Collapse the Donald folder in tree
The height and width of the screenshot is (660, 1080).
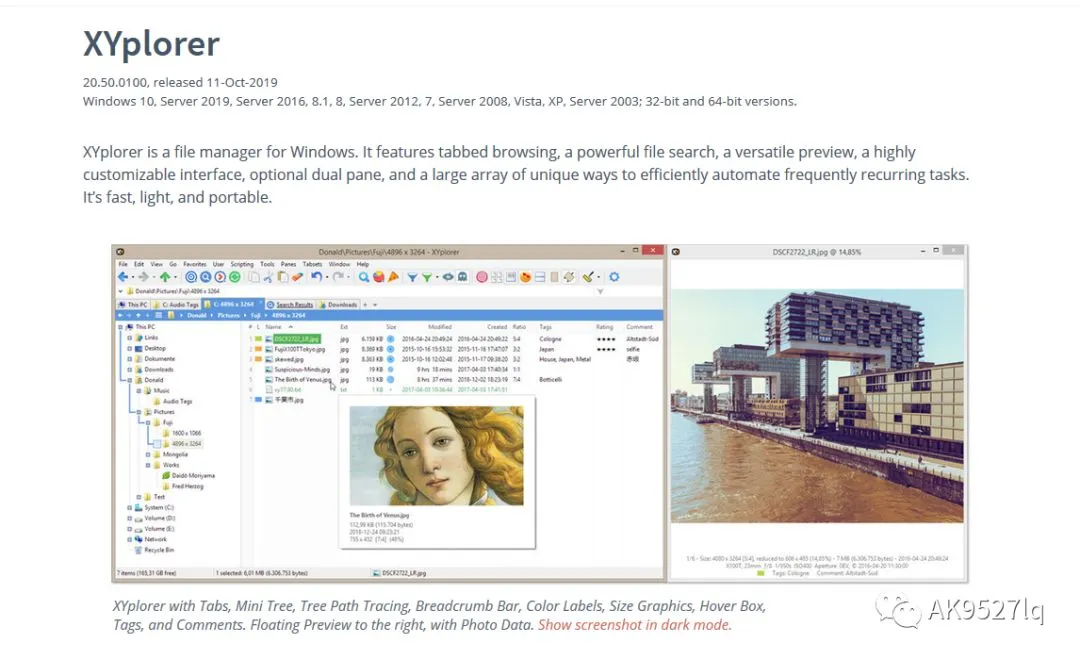(129, 380)
